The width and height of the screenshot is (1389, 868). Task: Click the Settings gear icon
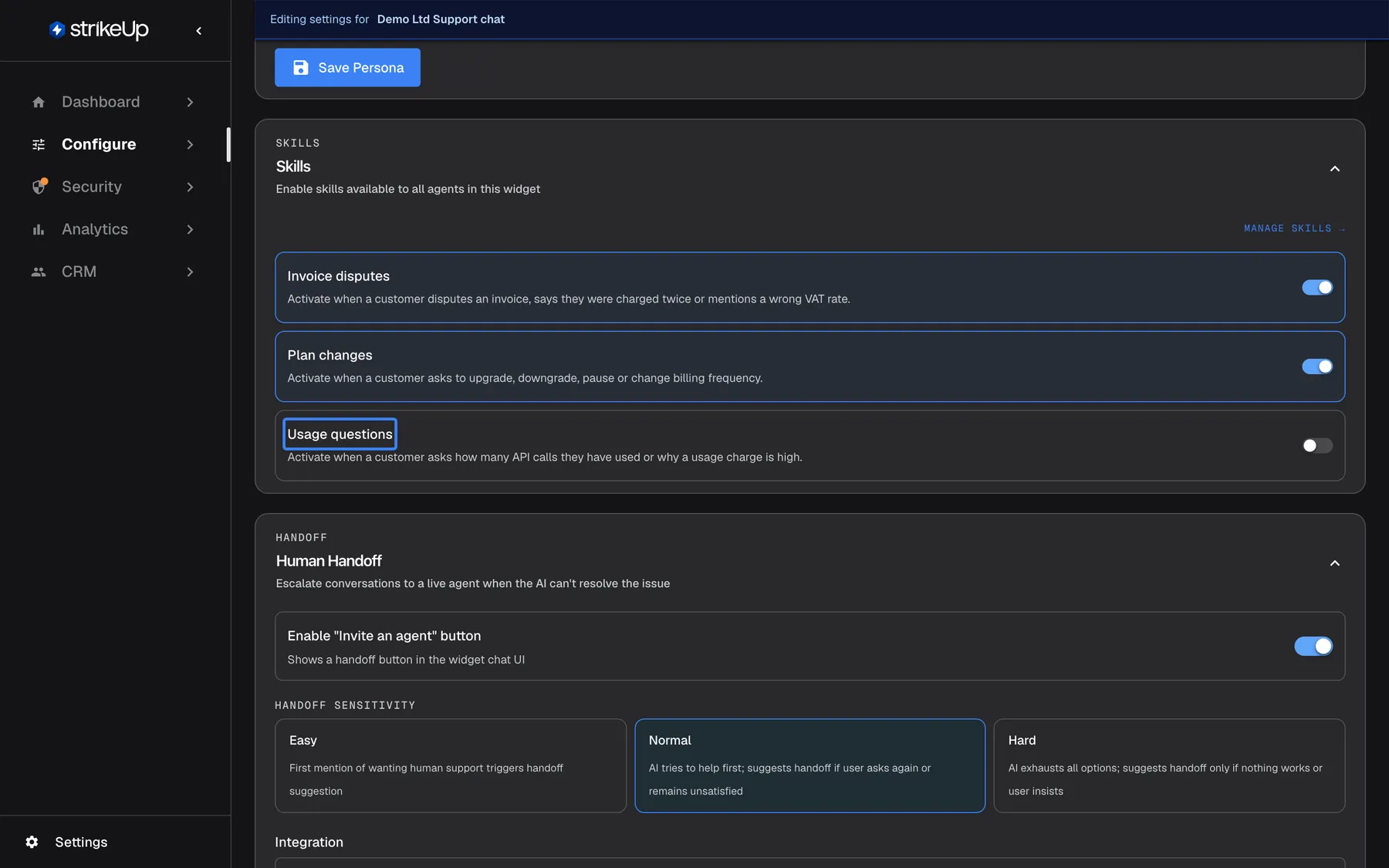pos(32,842)
